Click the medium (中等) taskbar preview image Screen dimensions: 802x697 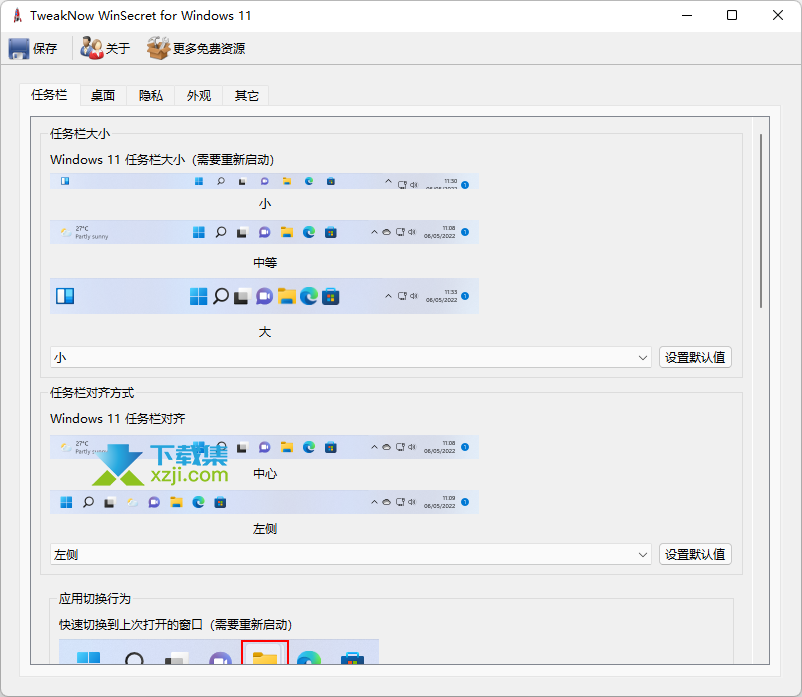click(x=264, y=233)
